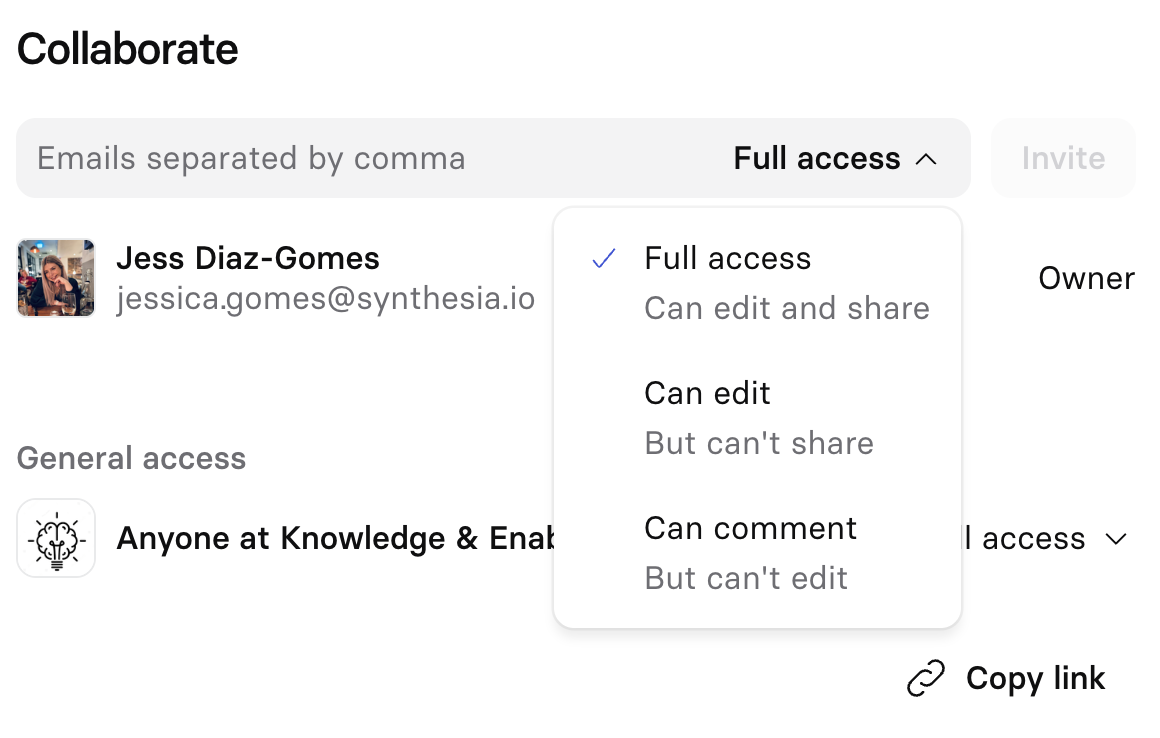Click the Jess Diaz-Gomes name
This screenshot has width=1160, height=738.
pyautogui.click(x=248, y=259)
